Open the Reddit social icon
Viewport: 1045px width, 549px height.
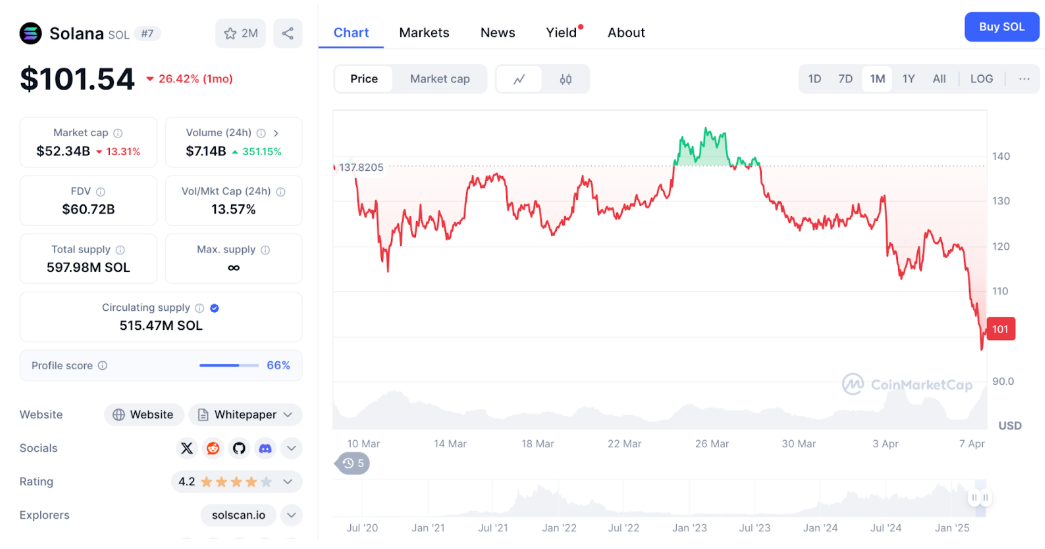tap(213, 448)
